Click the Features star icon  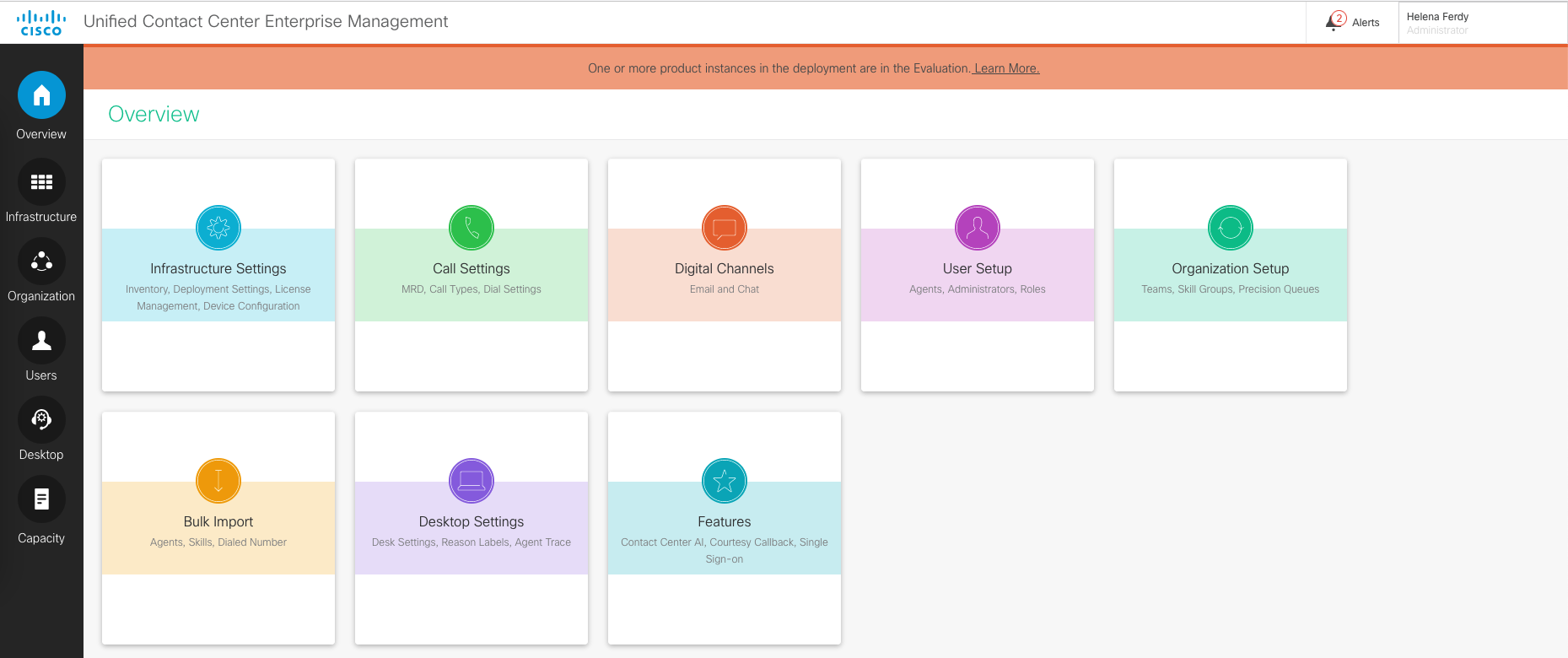tap(725, 481)
